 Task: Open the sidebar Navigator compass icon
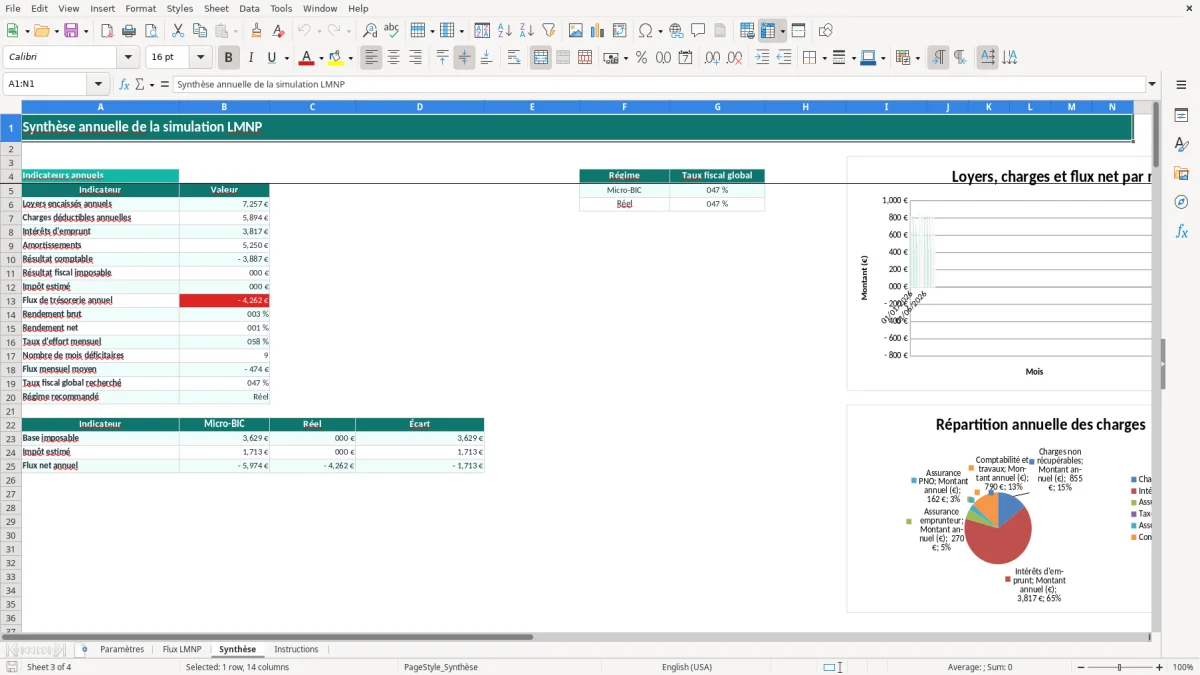tap(1181, 202)
